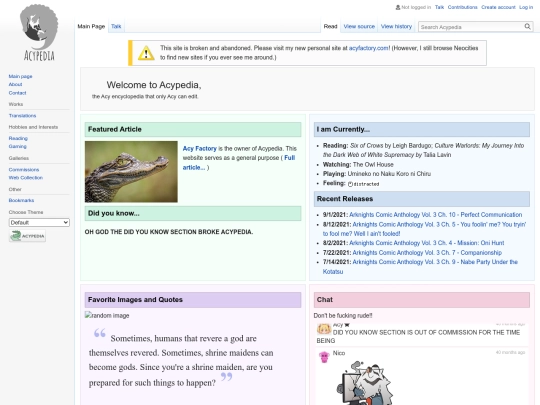The width and height of the screenshot is (540, 405).
Task: Click the Acypedia logo
Action: click(x=39, y=33)
